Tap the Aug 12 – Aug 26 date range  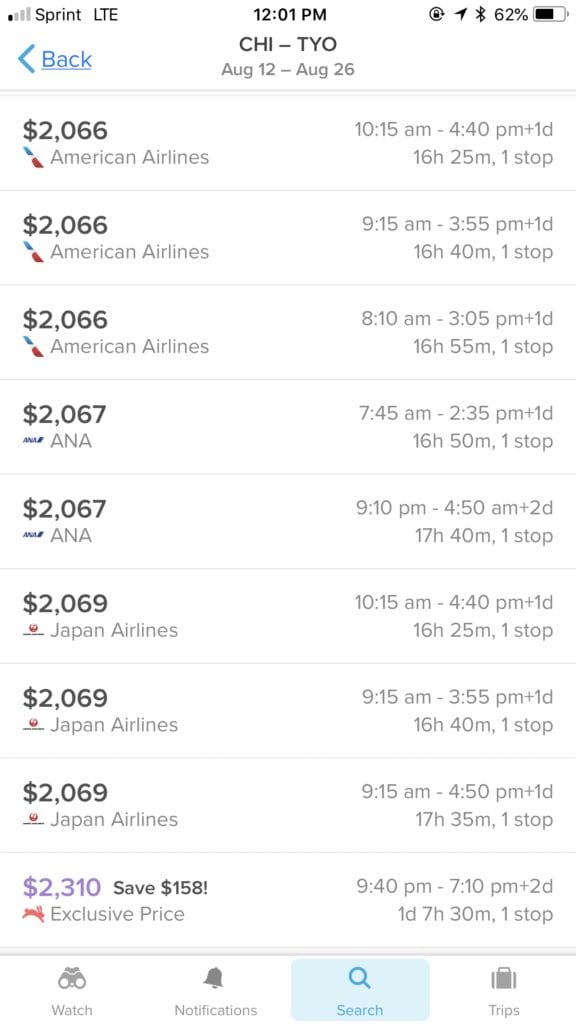288,69
